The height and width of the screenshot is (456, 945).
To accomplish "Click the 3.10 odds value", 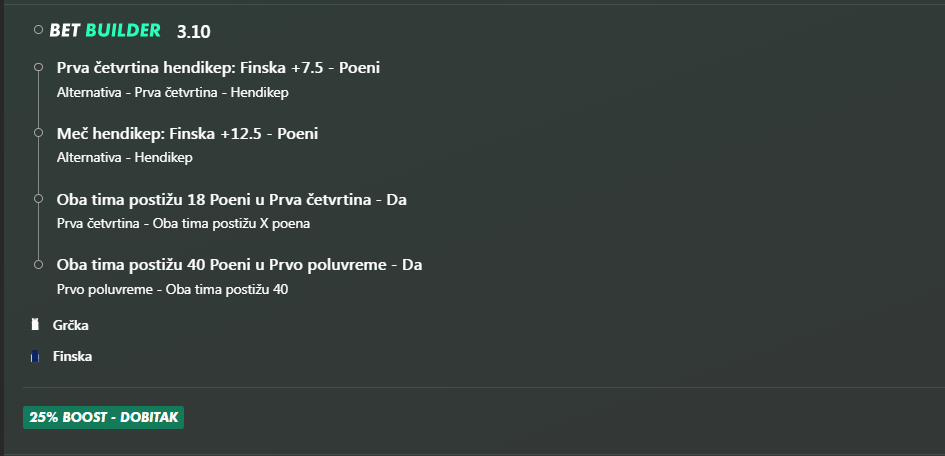I will pos(193,32).
